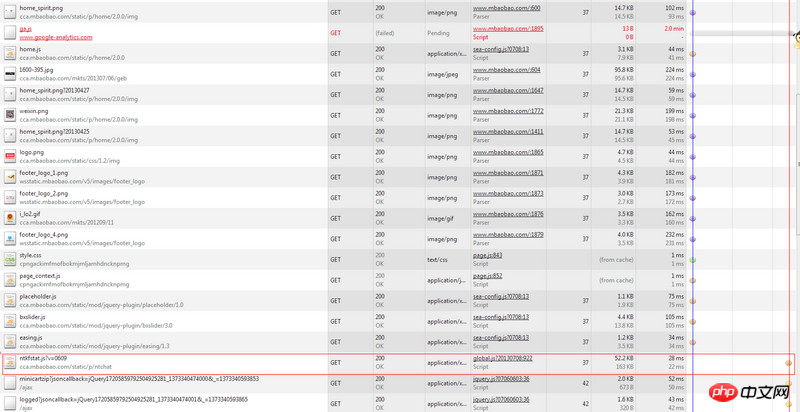Click the '(from cache)' size in style.css row
Viewport: 800px width, 412px height.
click(x=616, y=260)
